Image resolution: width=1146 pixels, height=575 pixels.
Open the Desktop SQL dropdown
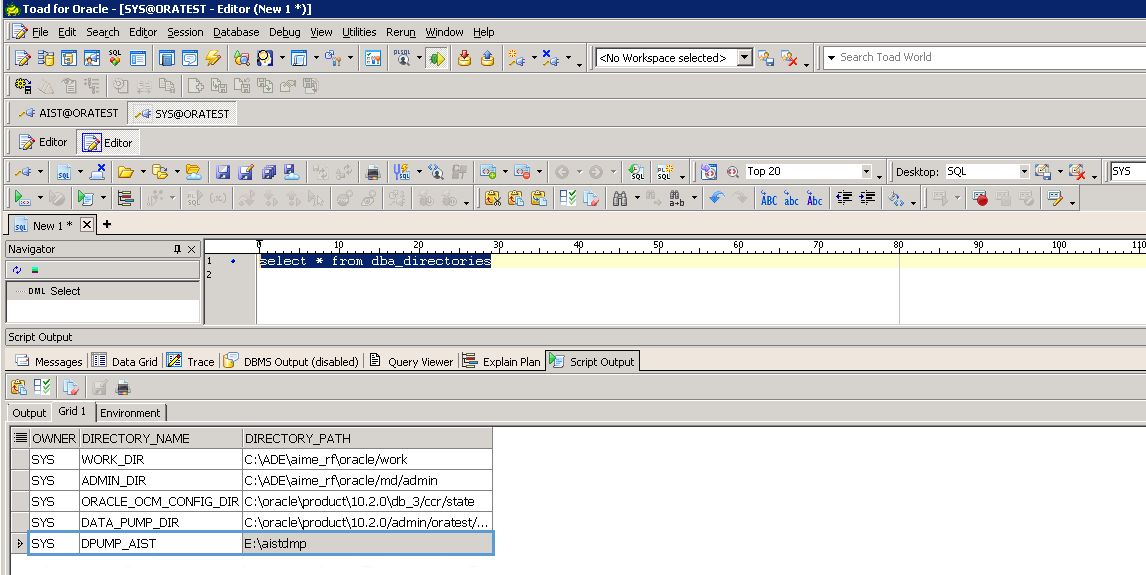pyautogui.click(x=1024, y=172)
